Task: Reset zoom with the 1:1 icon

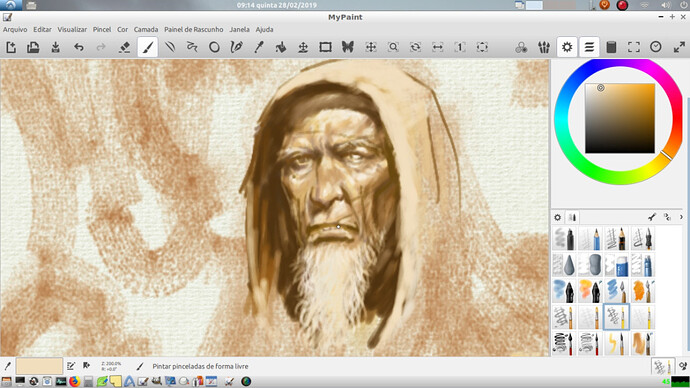Action: 459,47
